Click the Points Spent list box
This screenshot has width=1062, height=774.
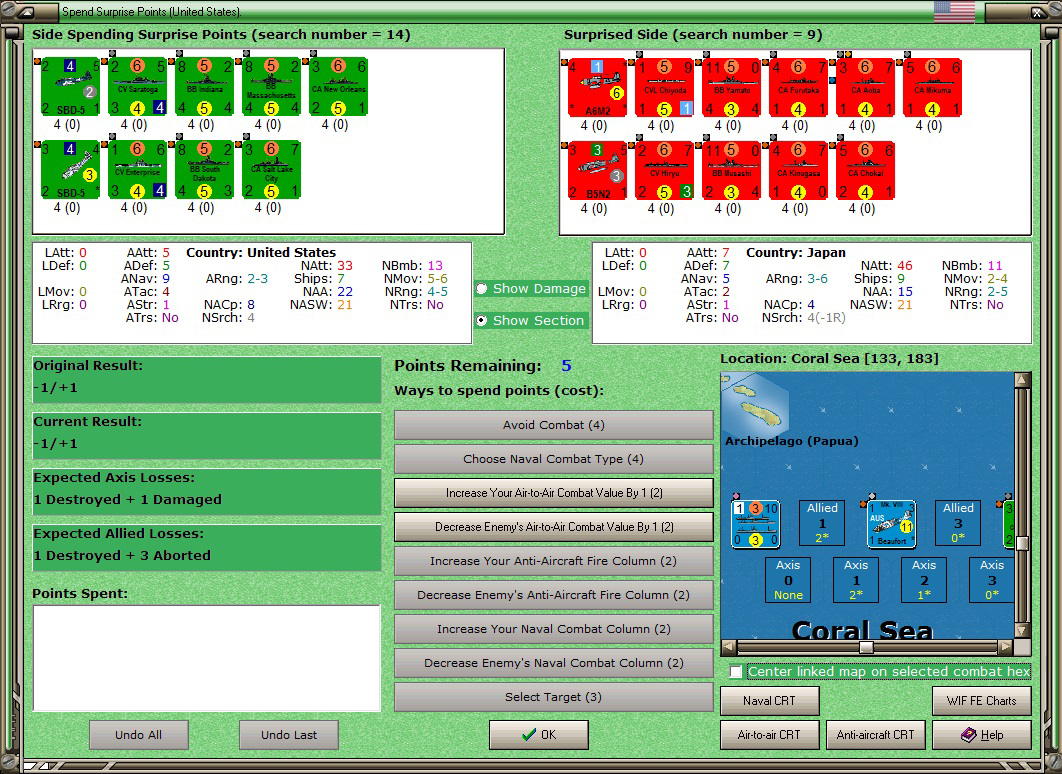click(x=207, y=658)
